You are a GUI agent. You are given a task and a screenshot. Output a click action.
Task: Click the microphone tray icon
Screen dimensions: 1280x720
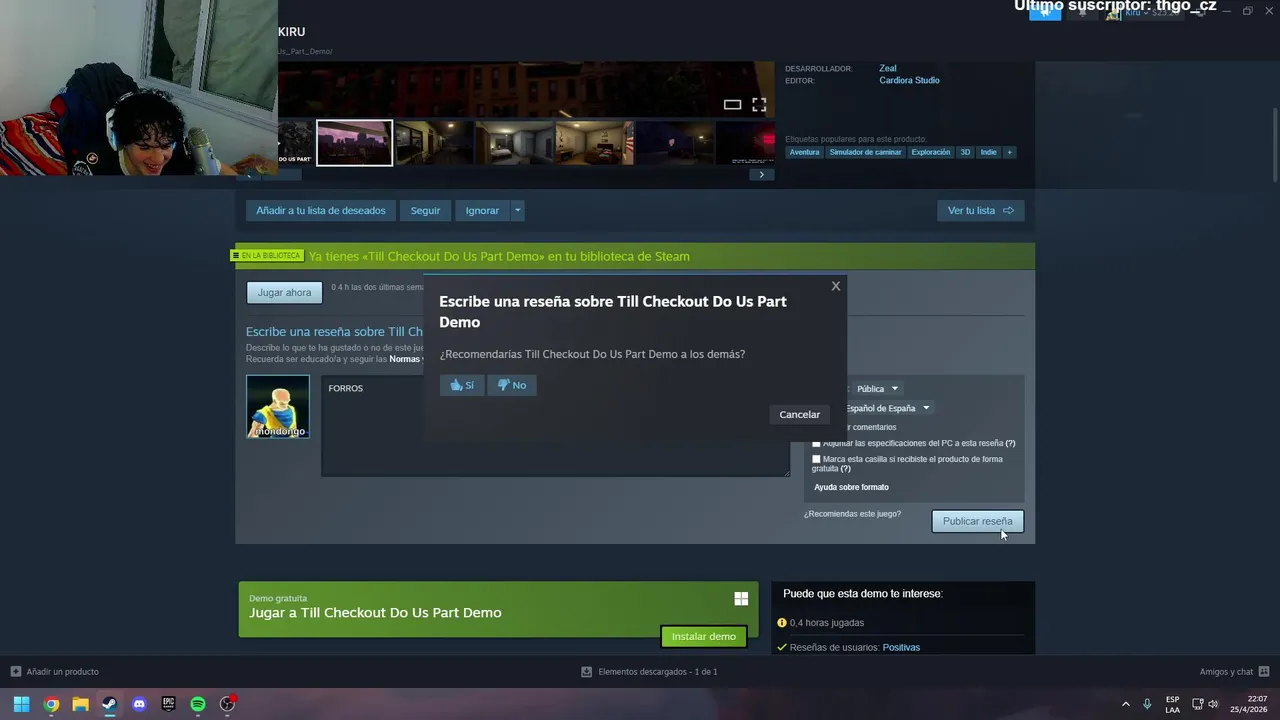point(1147,704)
